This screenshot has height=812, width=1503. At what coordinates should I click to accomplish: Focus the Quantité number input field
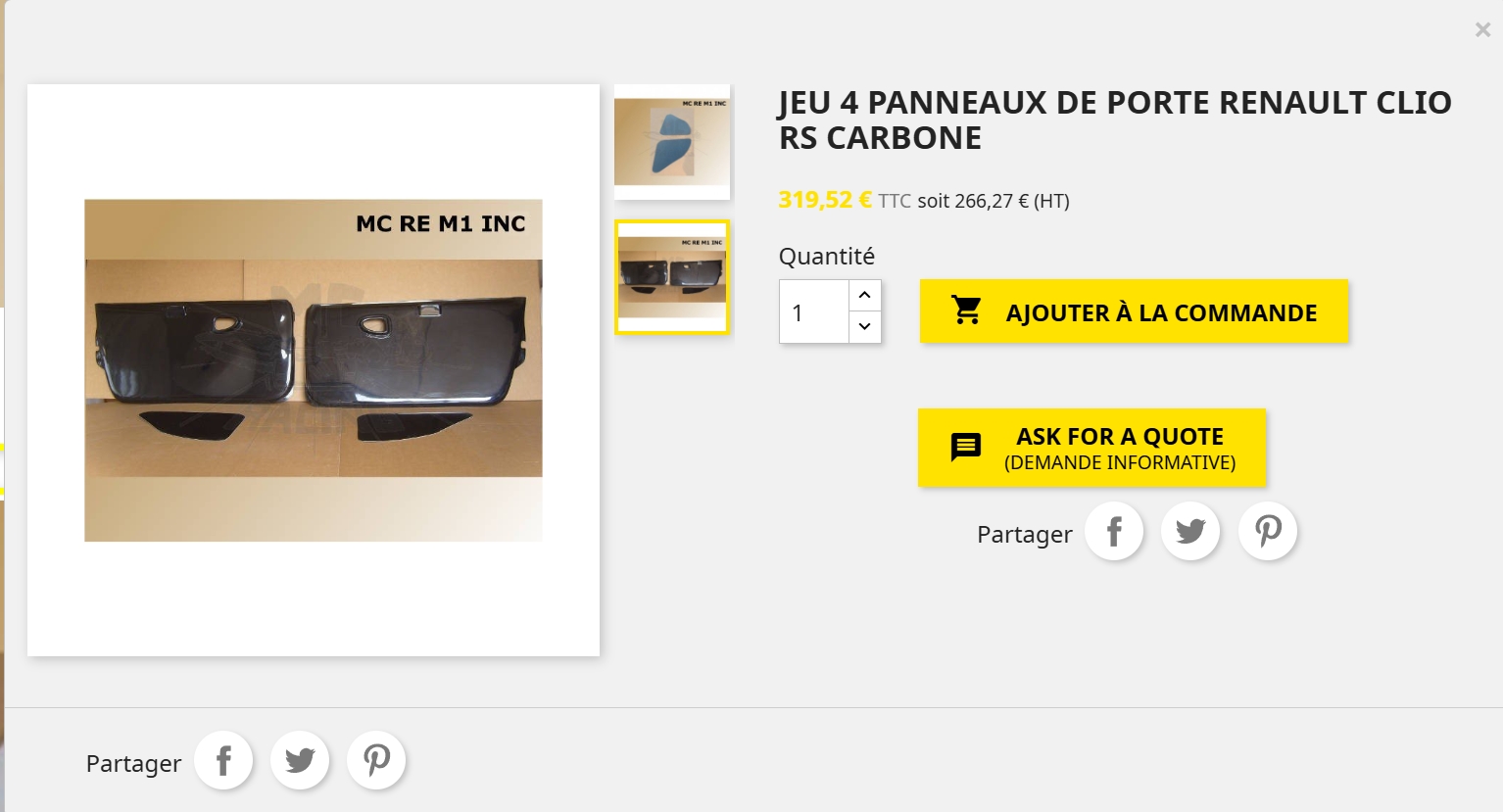coord(814,311)
